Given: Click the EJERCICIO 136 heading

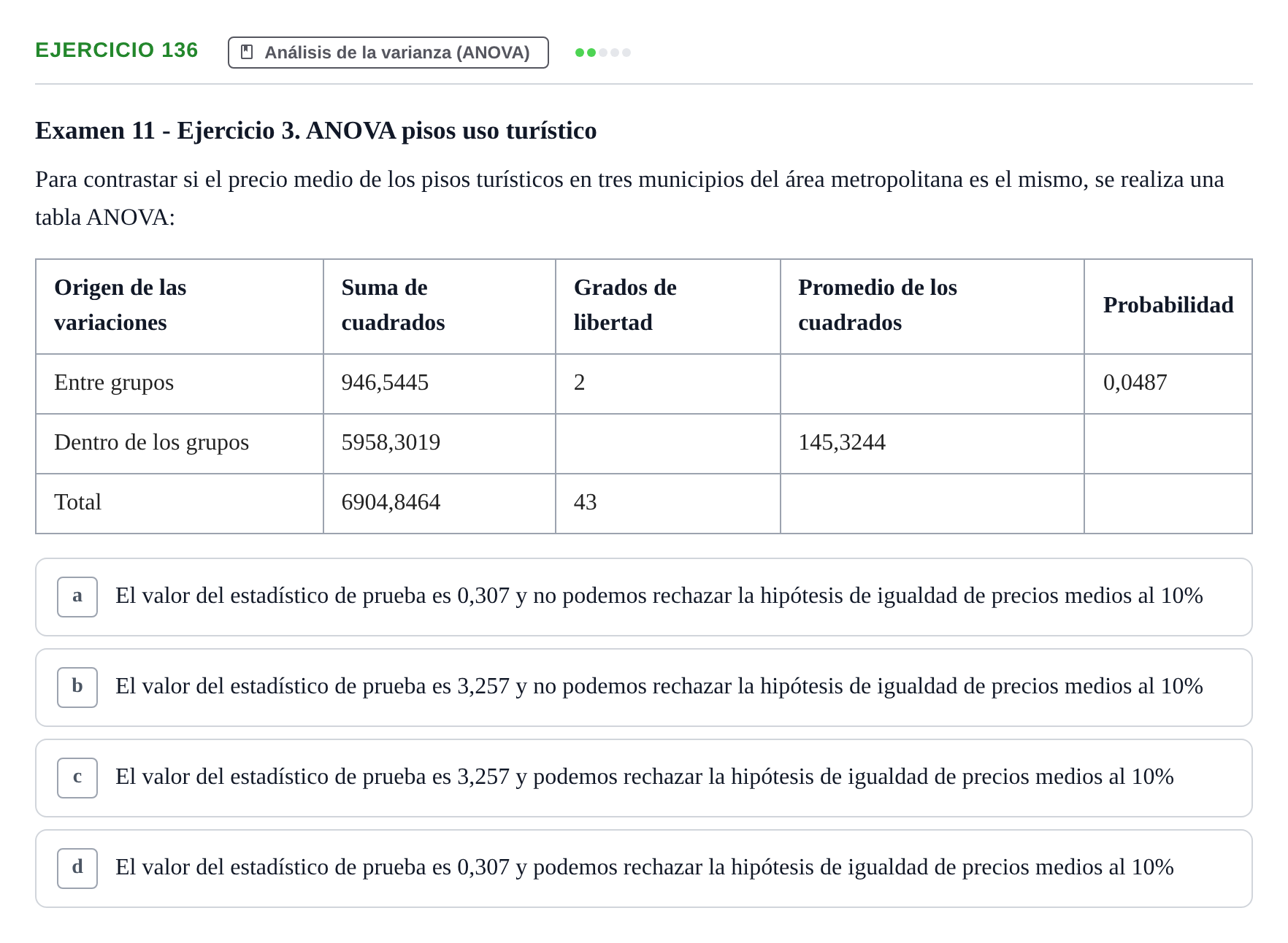Looking at the screenshot, I should (x=117, y=50).
